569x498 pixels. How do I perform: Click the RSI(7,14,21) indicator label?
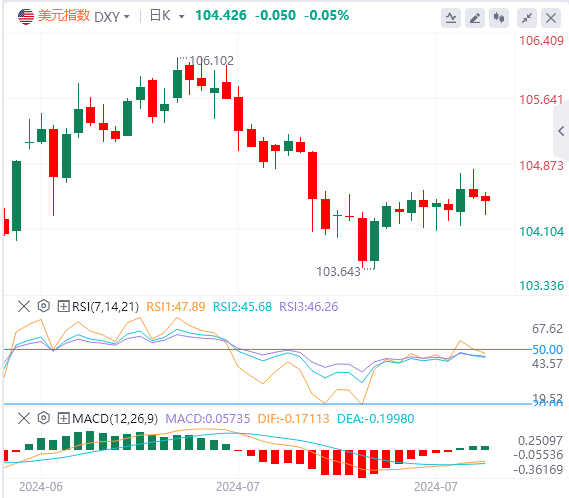point(106,307)
